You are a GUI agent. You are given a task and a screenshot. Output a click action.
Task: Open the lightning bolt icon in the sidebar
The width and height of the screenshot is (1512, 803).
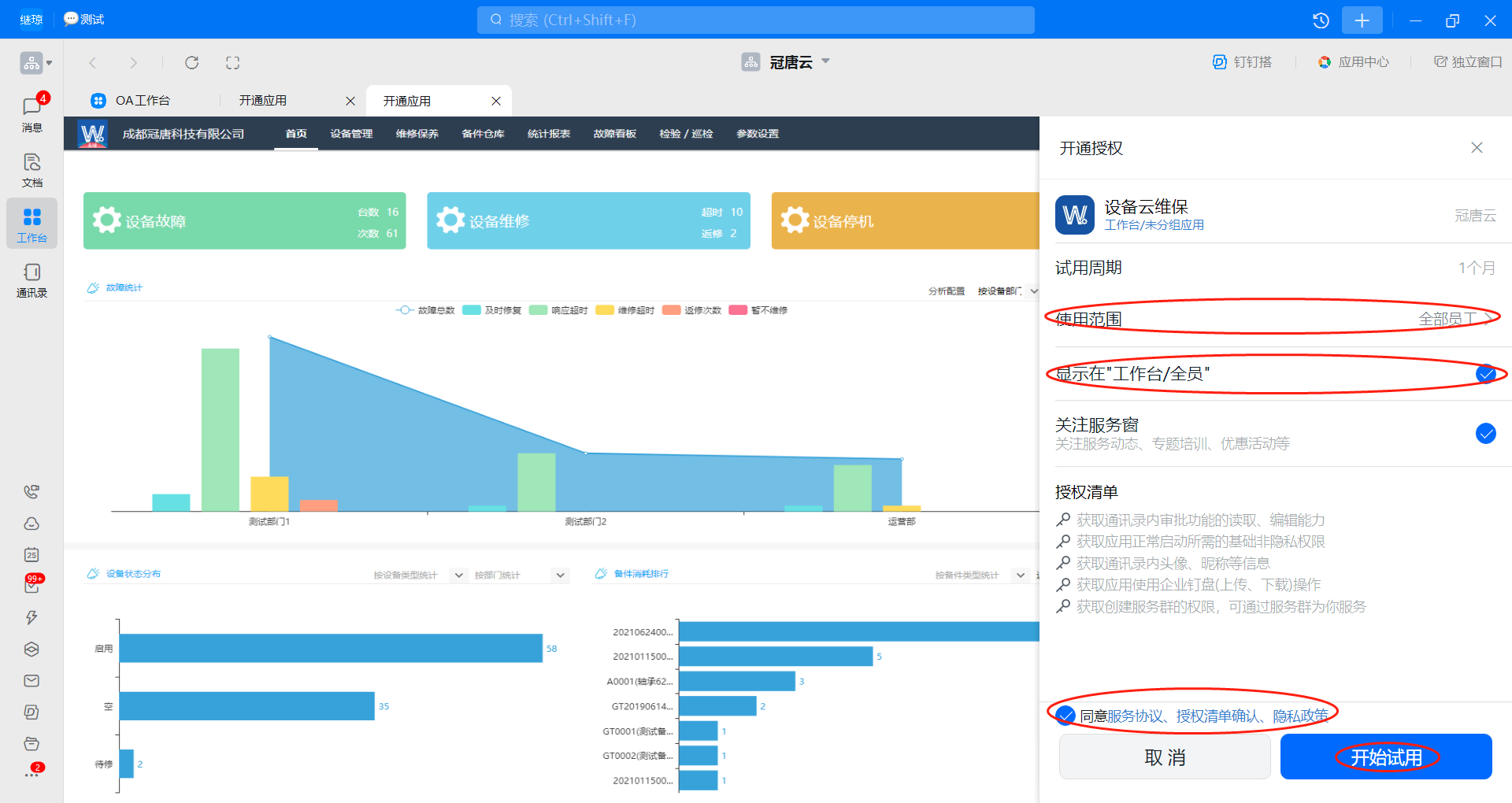31,618
